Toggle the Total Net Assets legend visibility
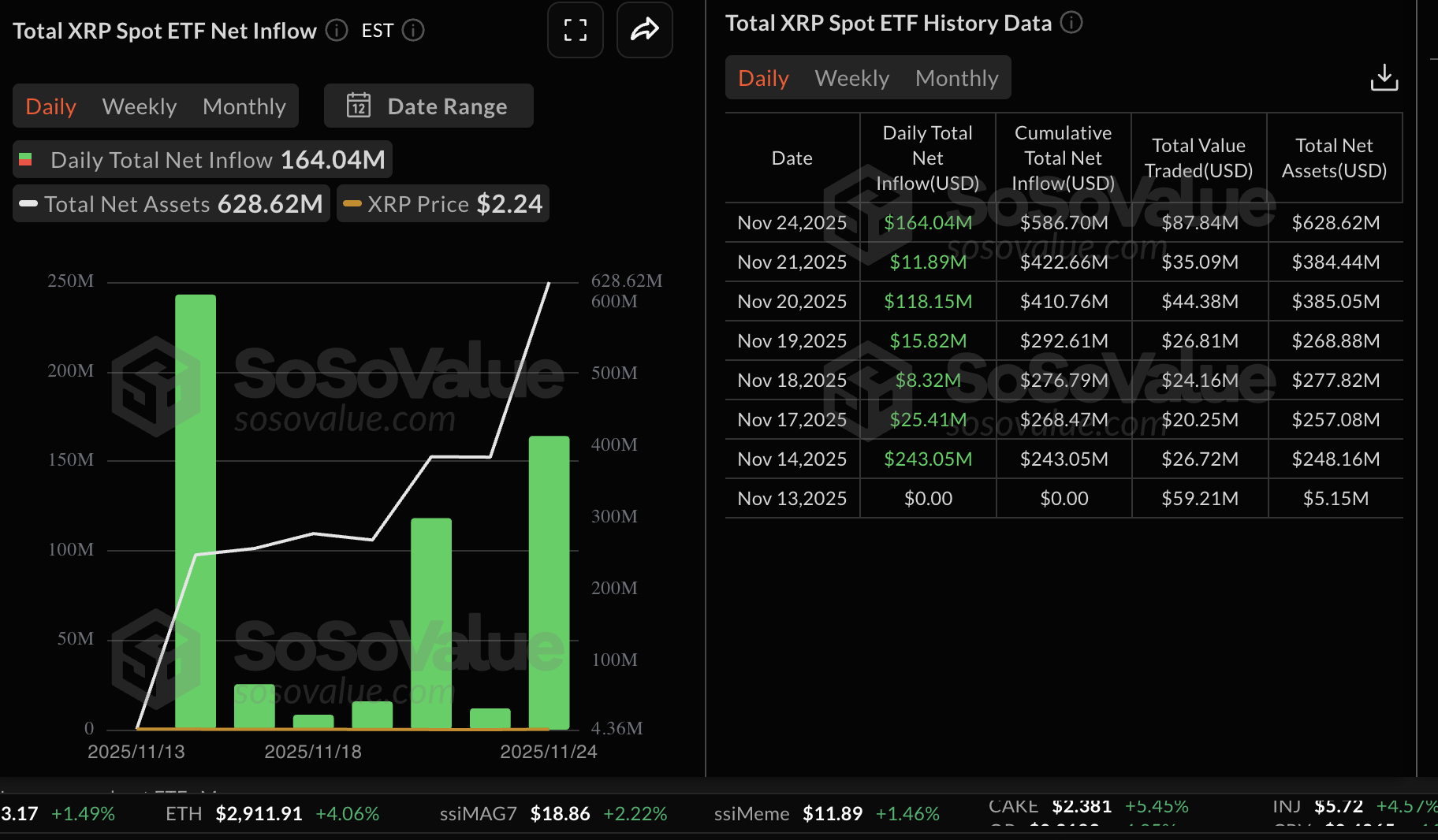Image resolution: width=1438 pixels, height=840 pixels. pos(170,203)
